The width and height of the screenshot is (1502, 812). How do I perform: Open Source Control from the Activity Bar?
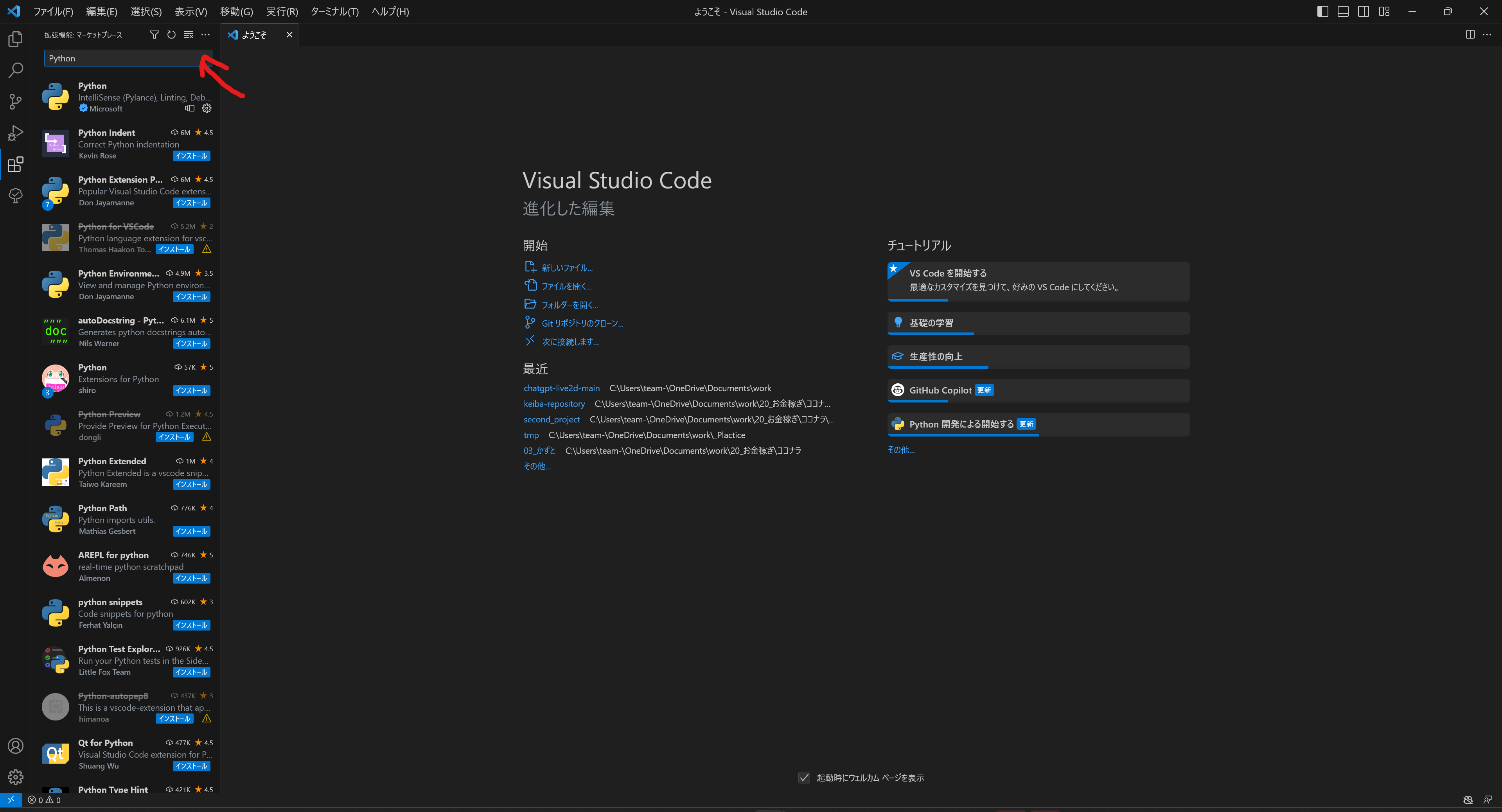16,101
